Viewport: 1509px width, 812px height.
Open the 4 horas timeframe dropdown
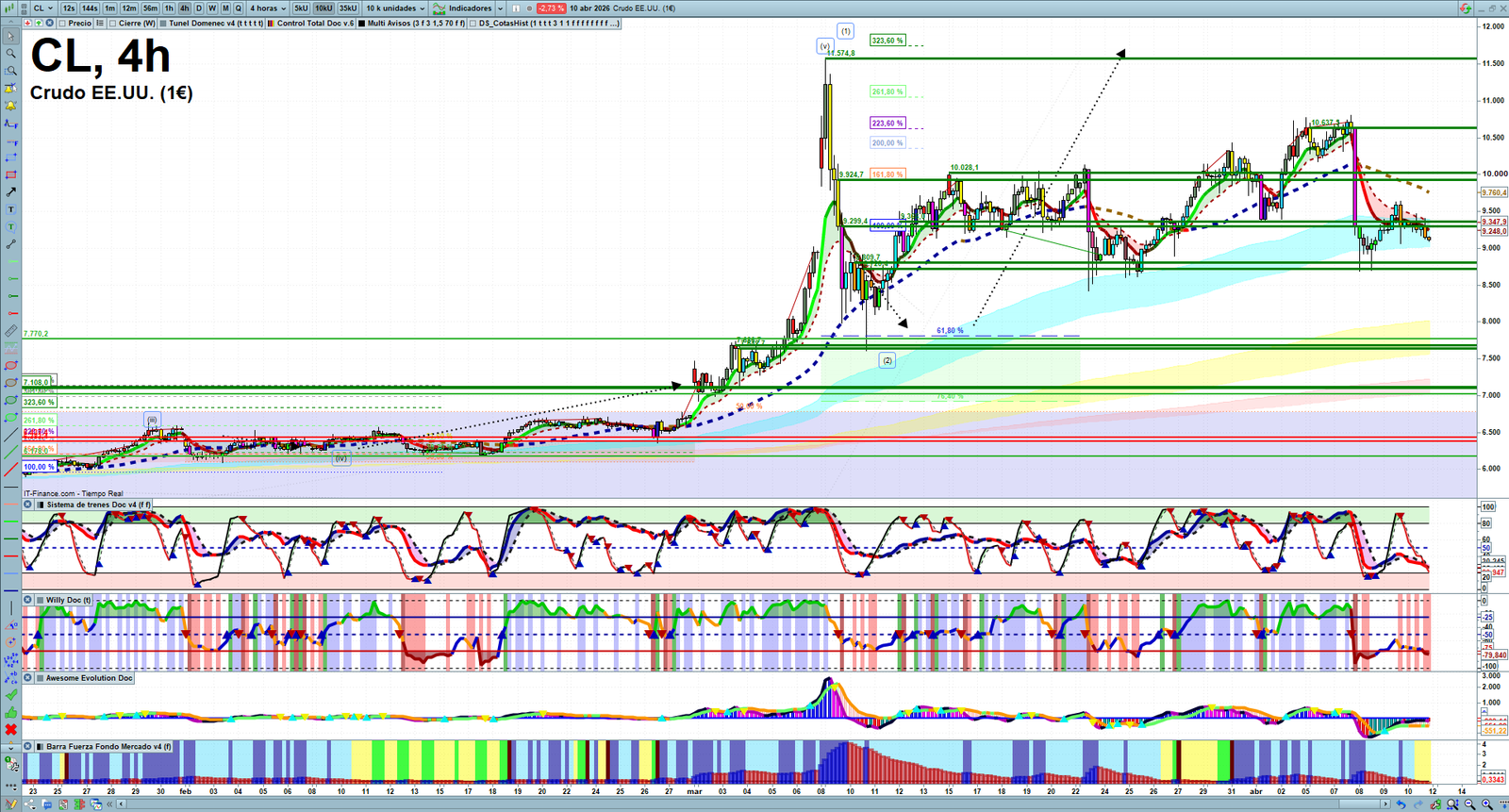coord(267,8)
